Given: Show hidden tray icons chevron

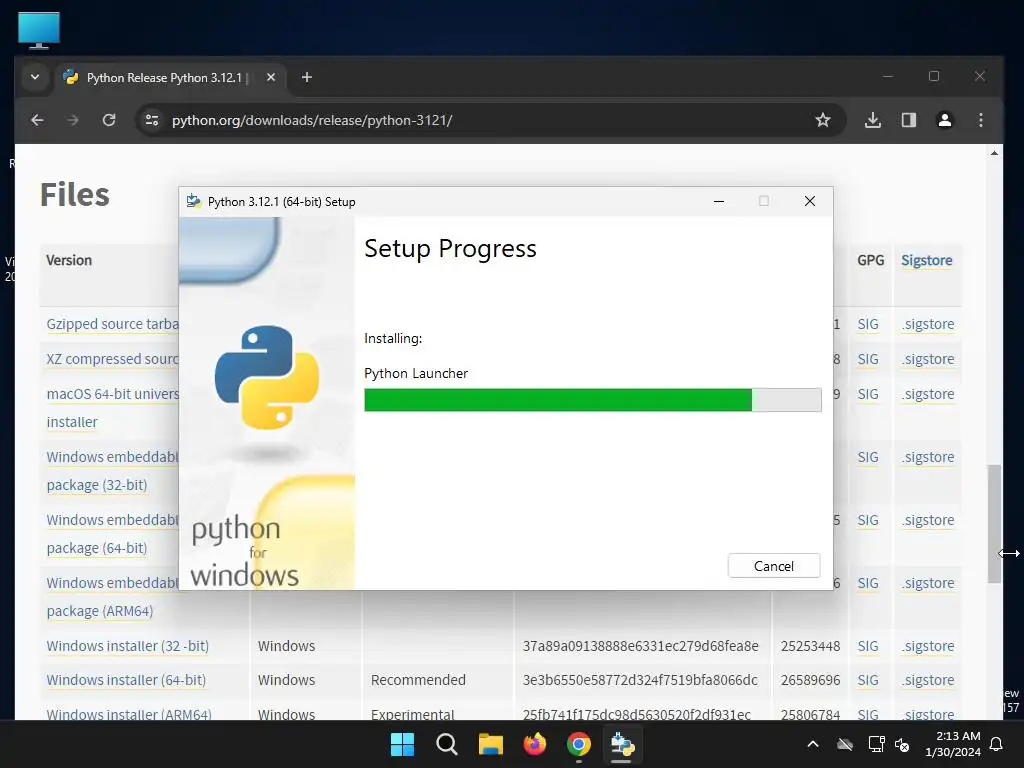Looking at the screenshot, I should click(813, 744).
